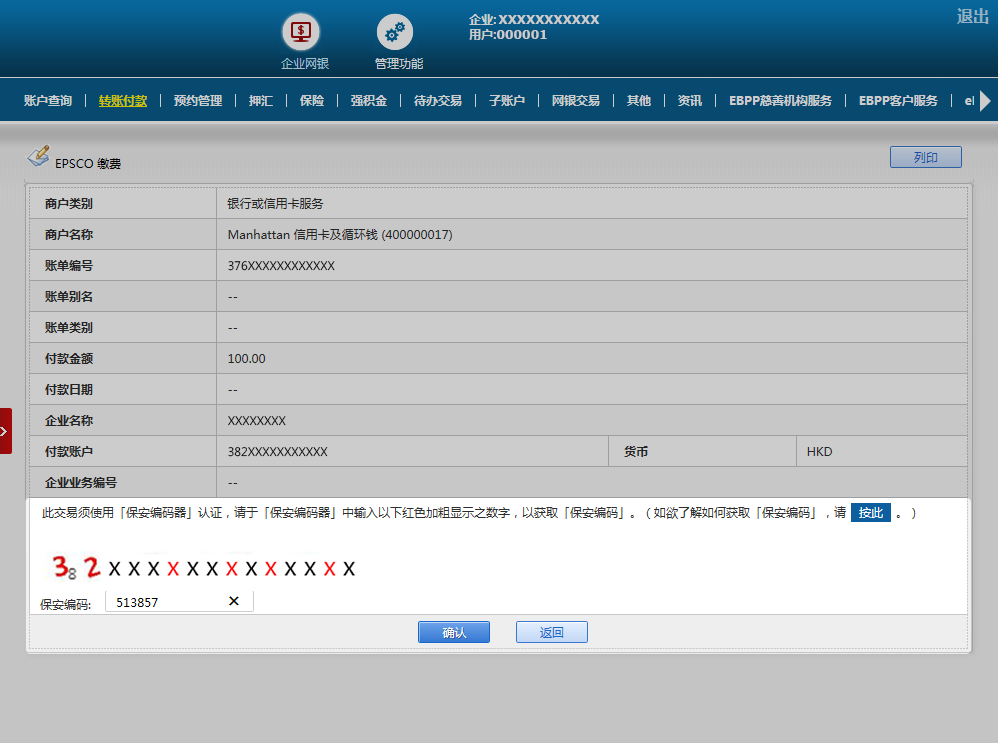998x743 pixels.
Task: Open the 管理功能 gears icon
Action: (395, 32)
